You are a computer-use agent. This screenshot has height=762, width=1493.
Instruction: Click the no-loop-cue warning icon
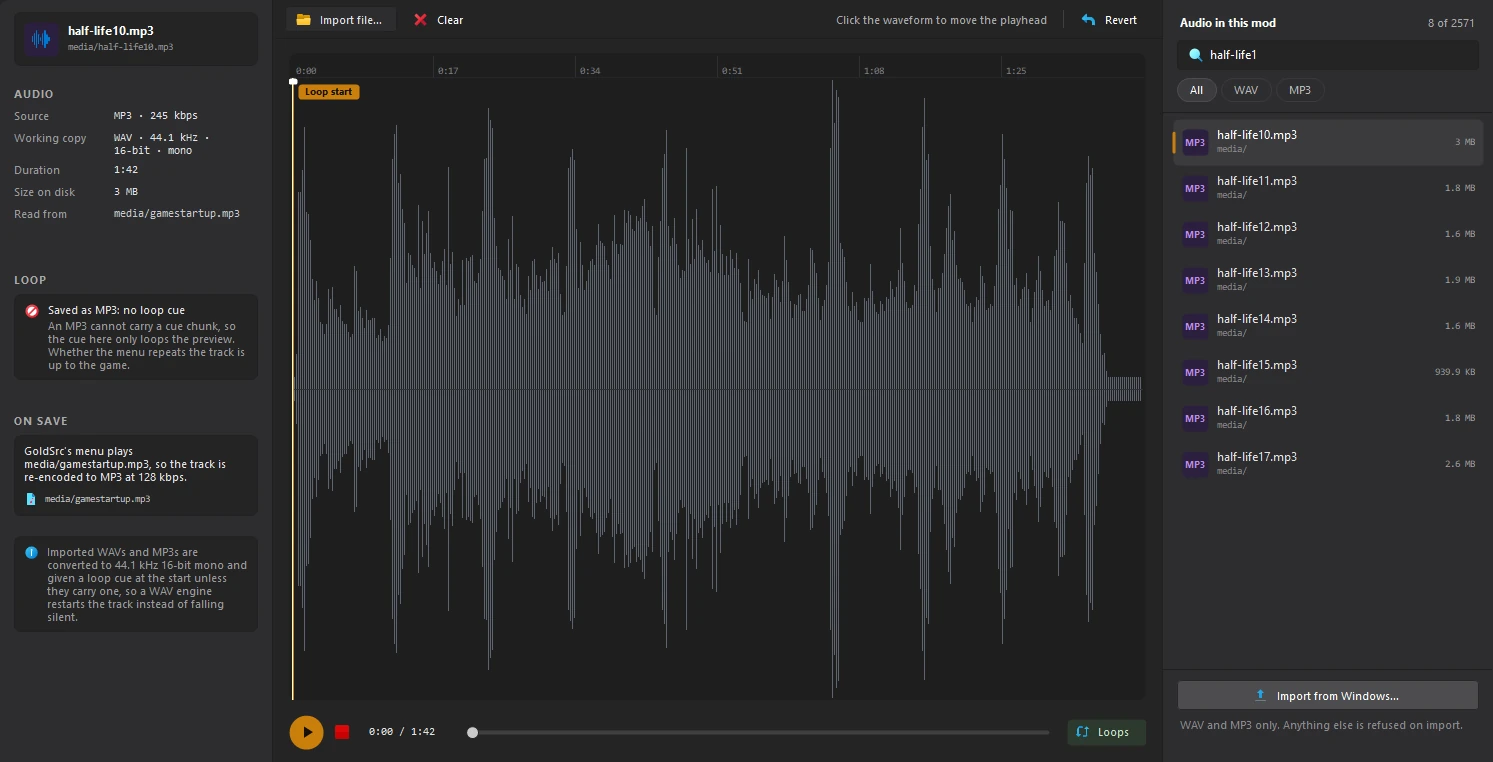pos(32,311)
